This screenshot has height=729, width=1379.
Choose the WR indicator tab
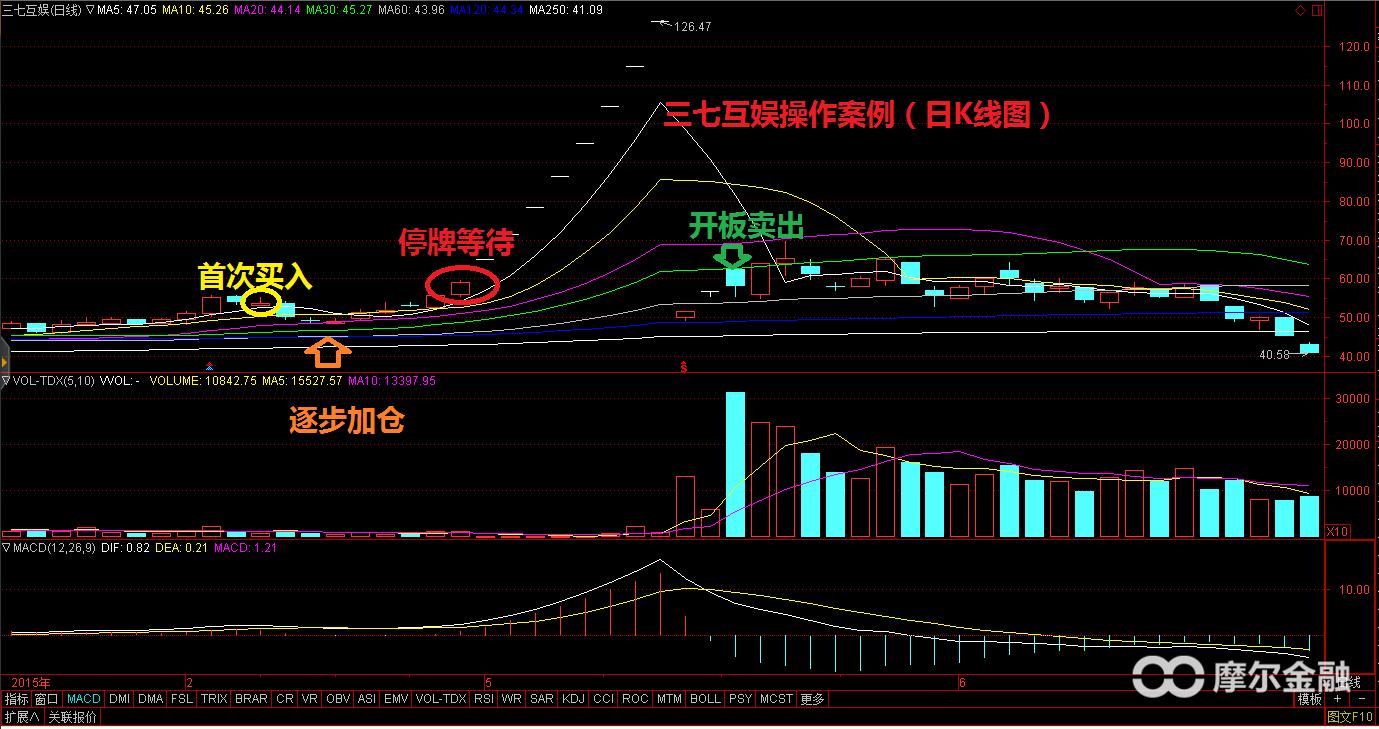pyautogui.click(x=512, y=699)
